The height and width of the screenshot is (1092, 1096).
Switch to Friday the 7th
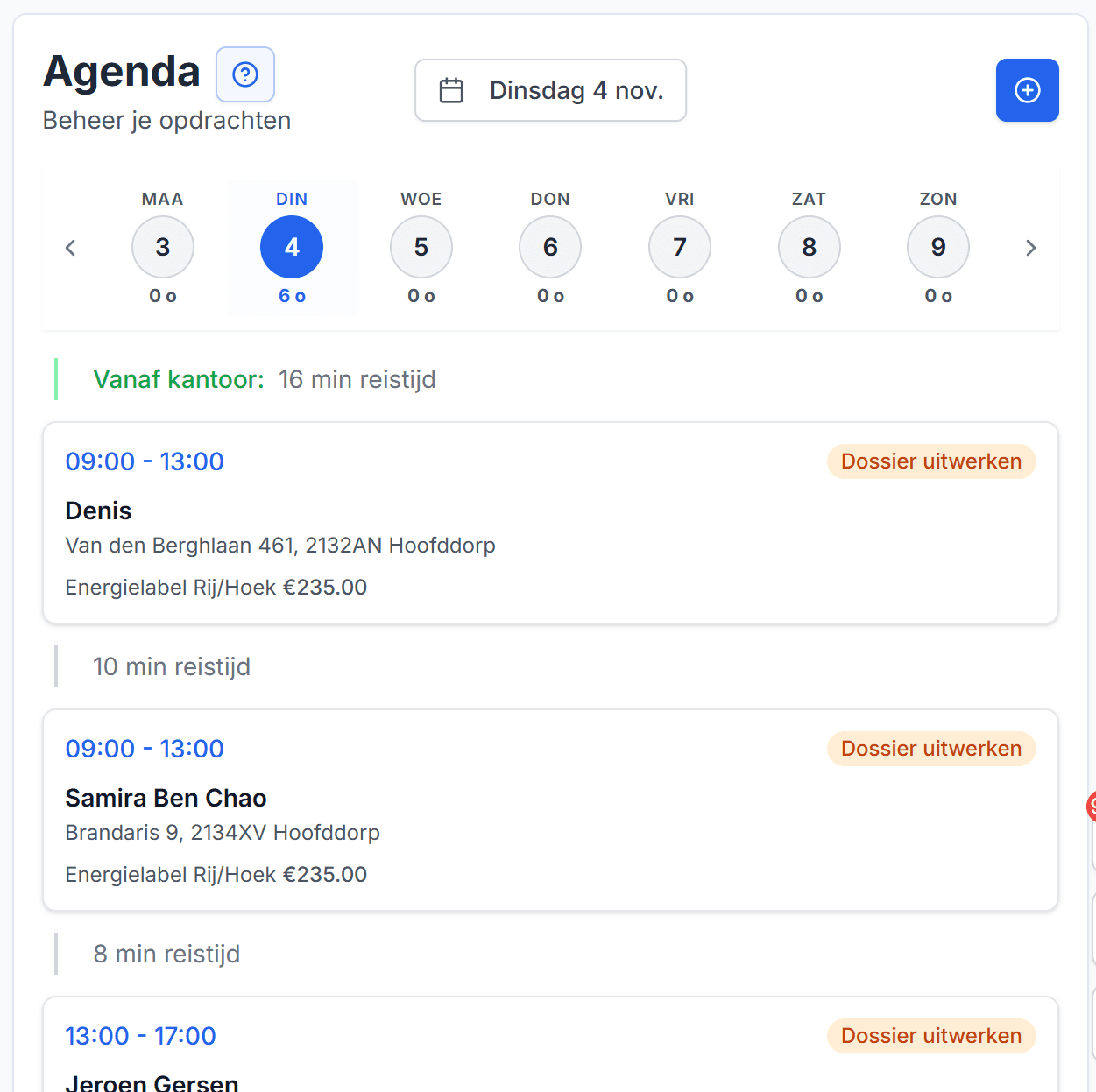point(679,247)
